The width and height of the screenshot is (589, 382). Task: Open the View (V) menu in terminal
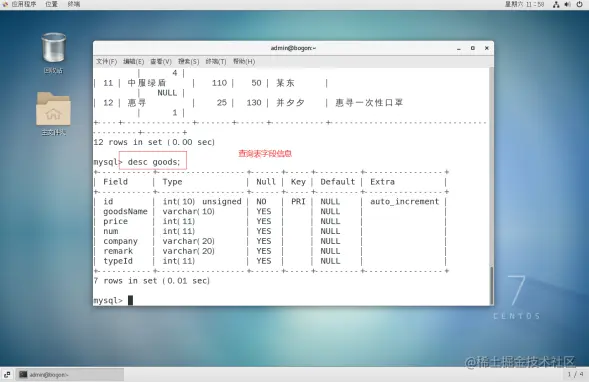coord(161,61)
